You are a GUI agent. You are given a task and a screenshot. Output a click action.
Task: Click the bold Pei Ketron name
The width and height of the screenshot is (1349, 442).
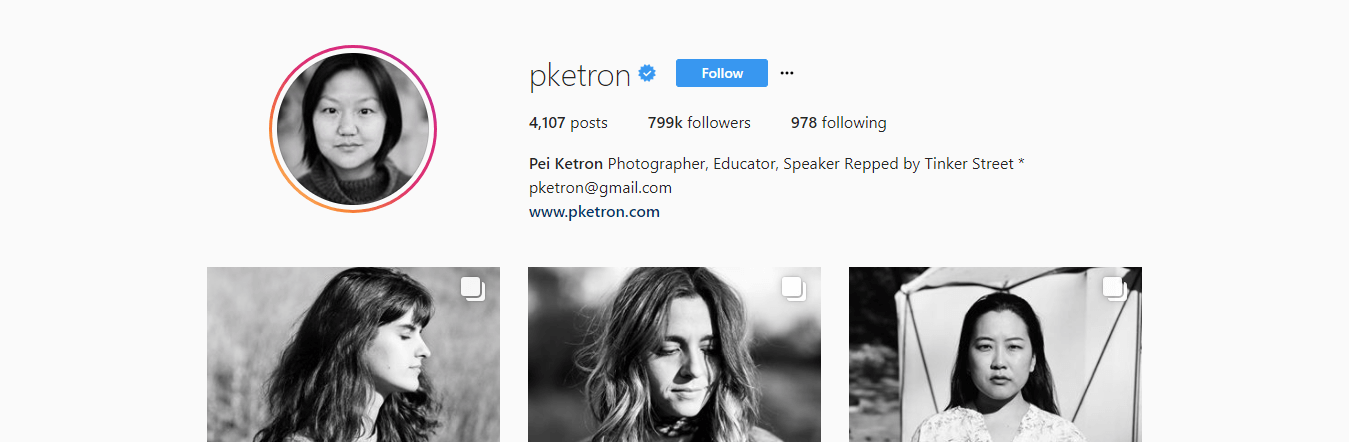(566, 164)
